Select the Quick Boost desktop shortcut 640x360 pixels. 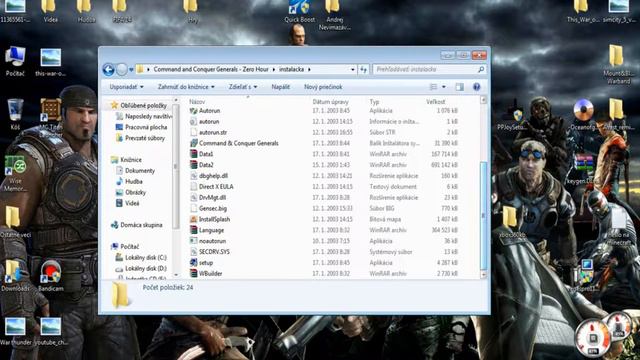[300, 11]
